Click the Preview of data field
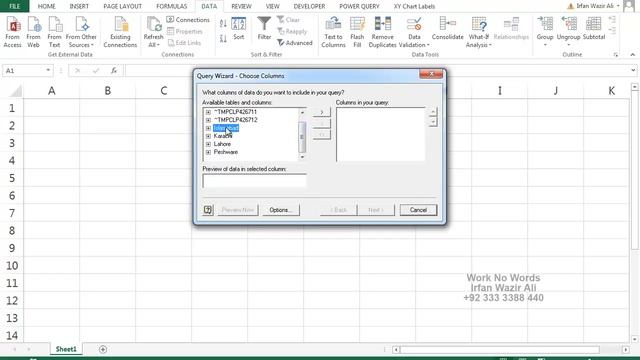This screenshot has height=360, width=640. [x=254, y=180]
